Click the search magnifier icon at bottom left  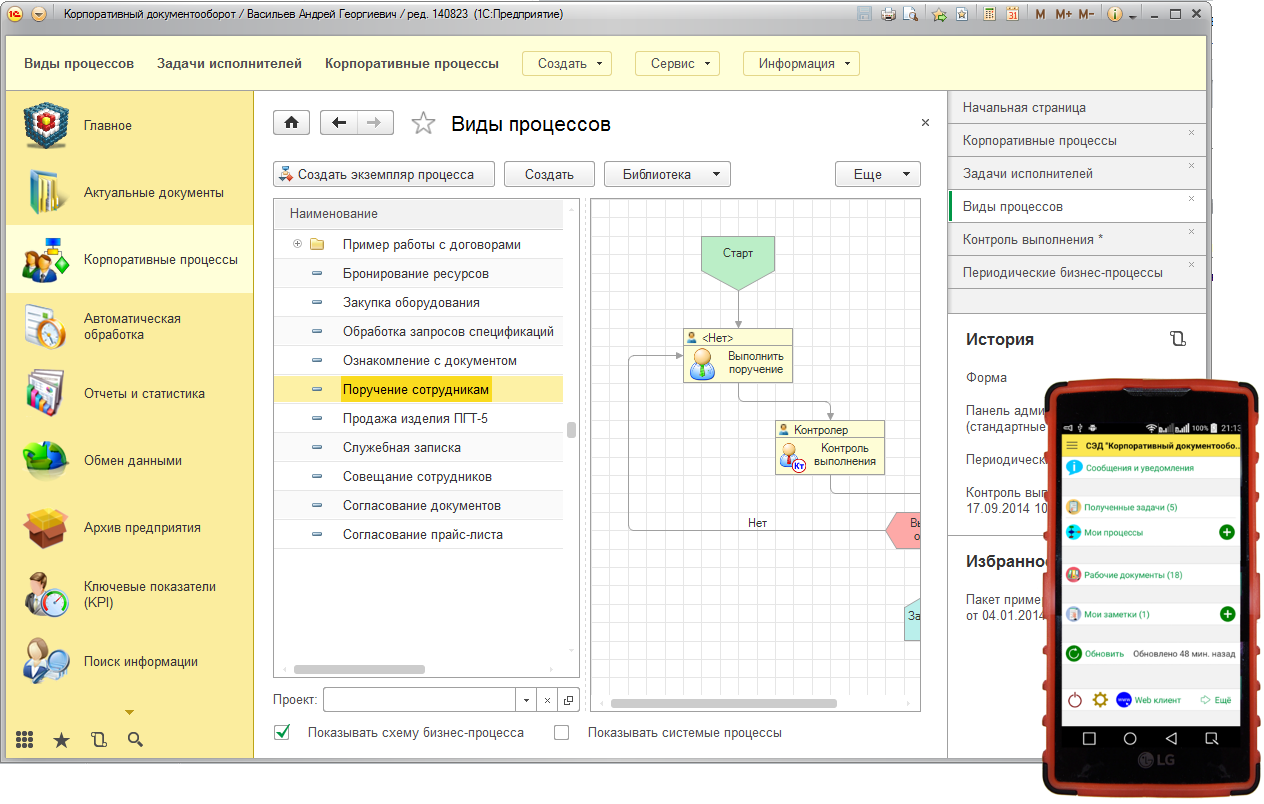click(x=135, y=740)
